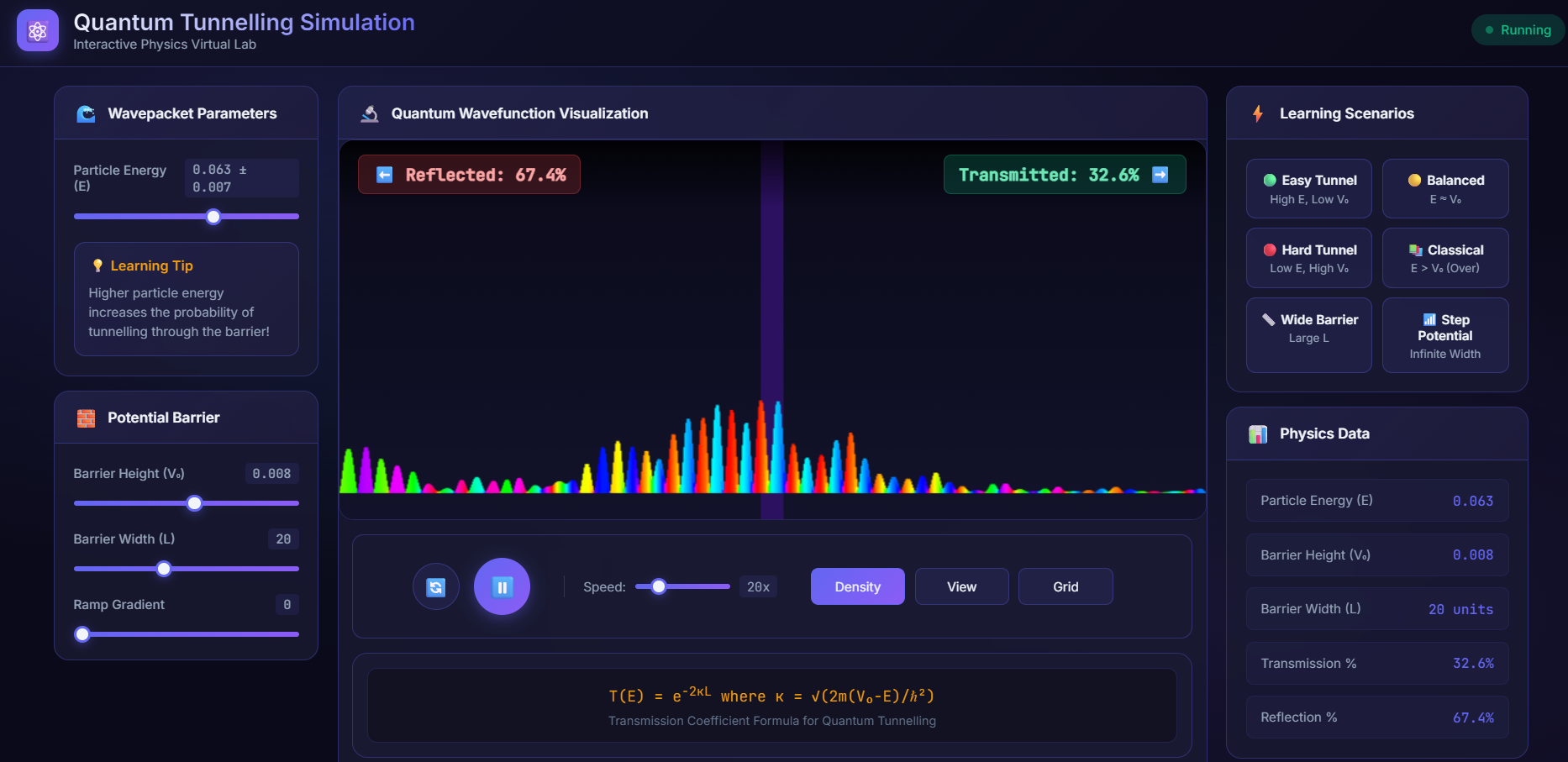Toggle the View display option

[961, 586]
